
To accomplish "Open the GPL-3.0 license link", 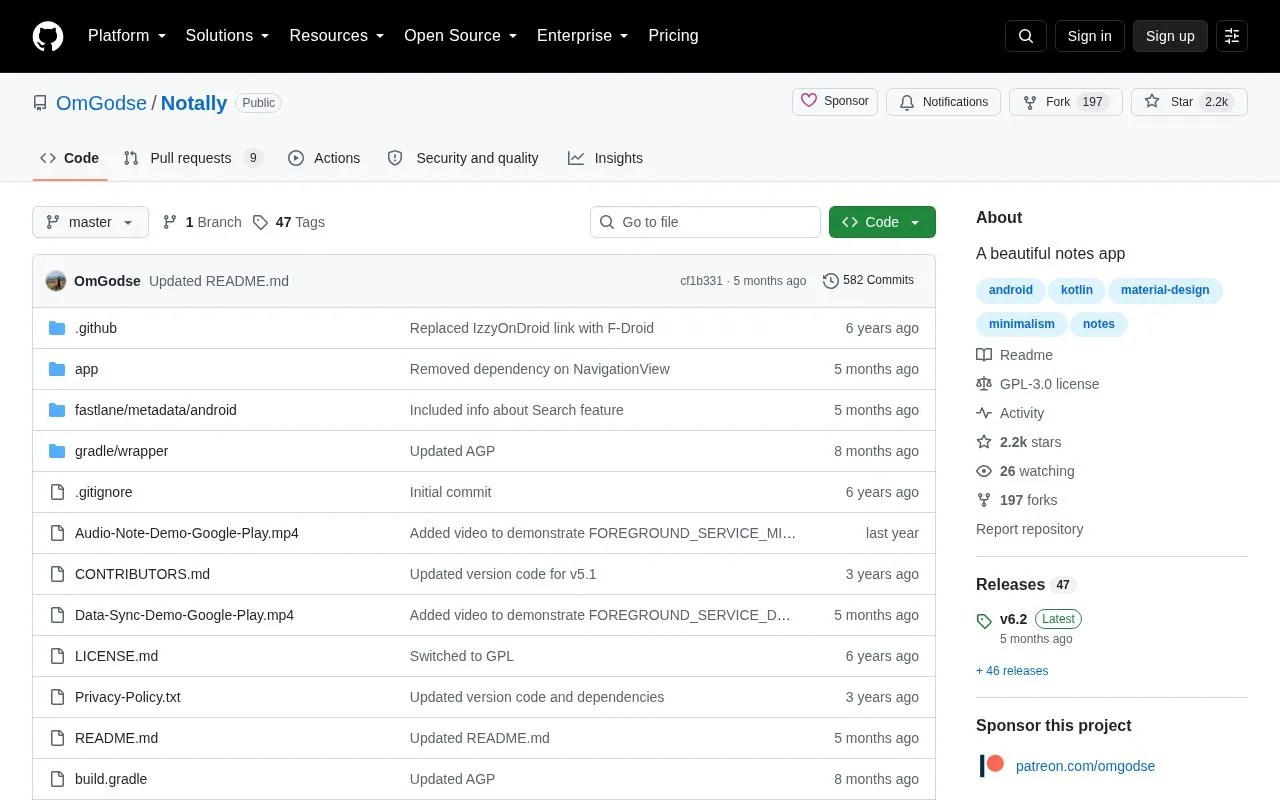I will tap(1038, 384).
